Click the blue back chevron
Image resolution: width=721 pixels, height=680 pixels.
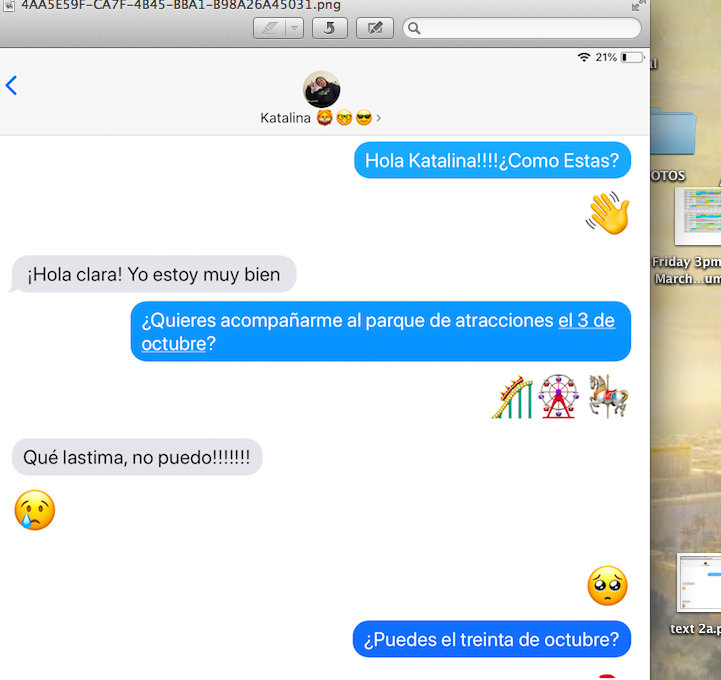[11, 86]
